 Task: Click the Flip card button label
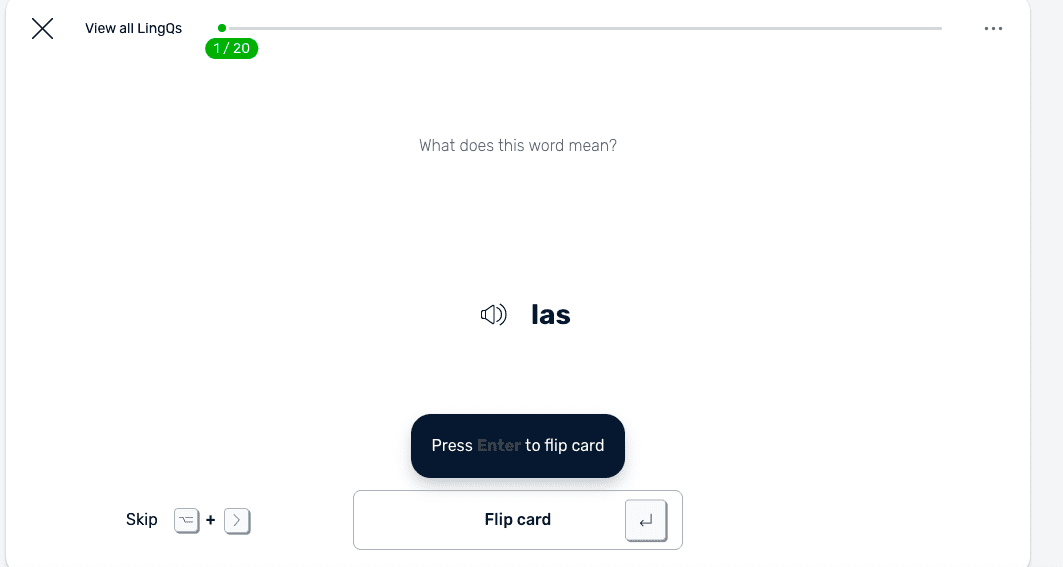tap(517, 520)
